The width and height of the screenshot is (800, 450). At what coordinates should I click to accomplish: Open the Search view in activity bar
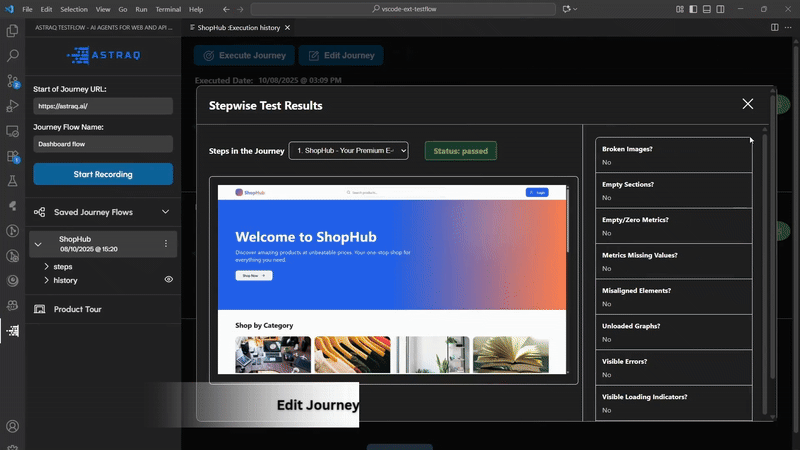click(x=12, y=55)
